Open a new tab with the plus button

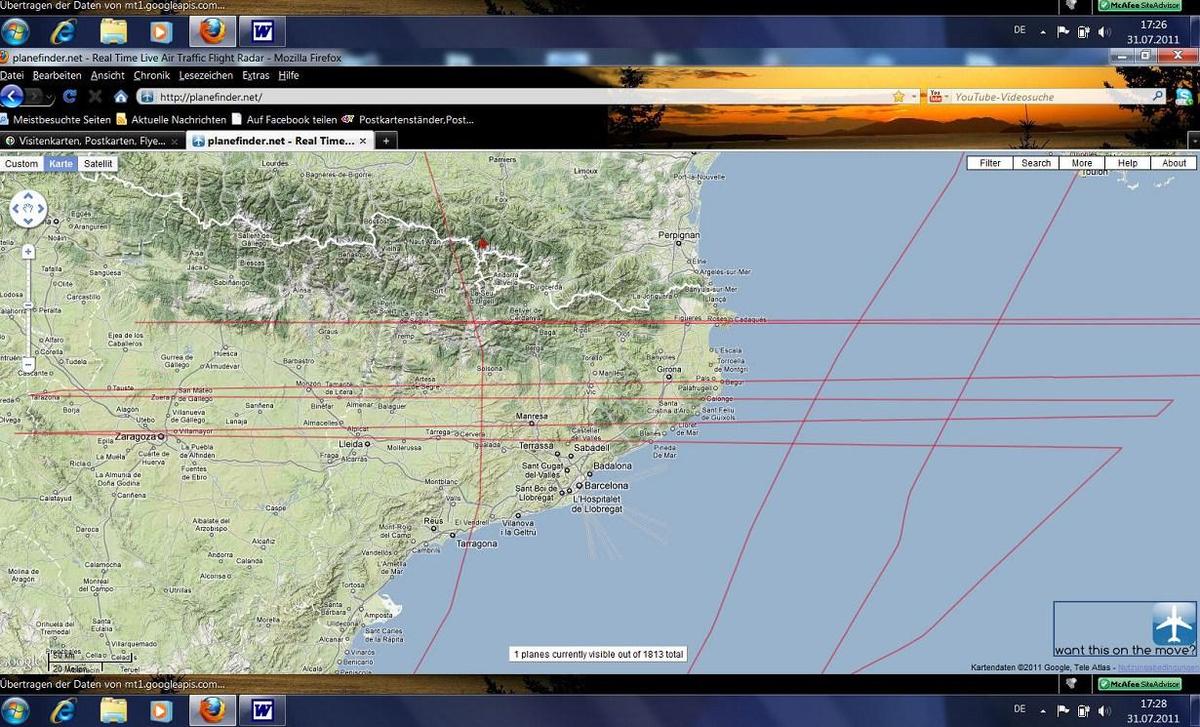click(386, 141)
